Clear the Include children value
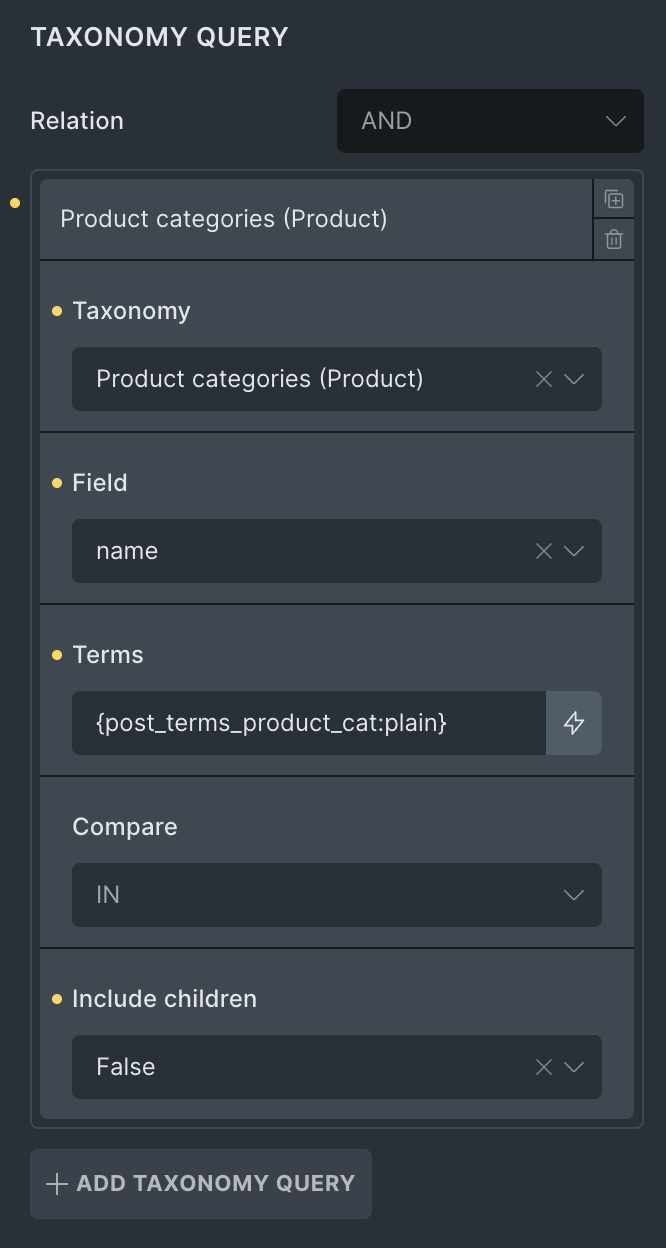 [x=544, y=1067]
